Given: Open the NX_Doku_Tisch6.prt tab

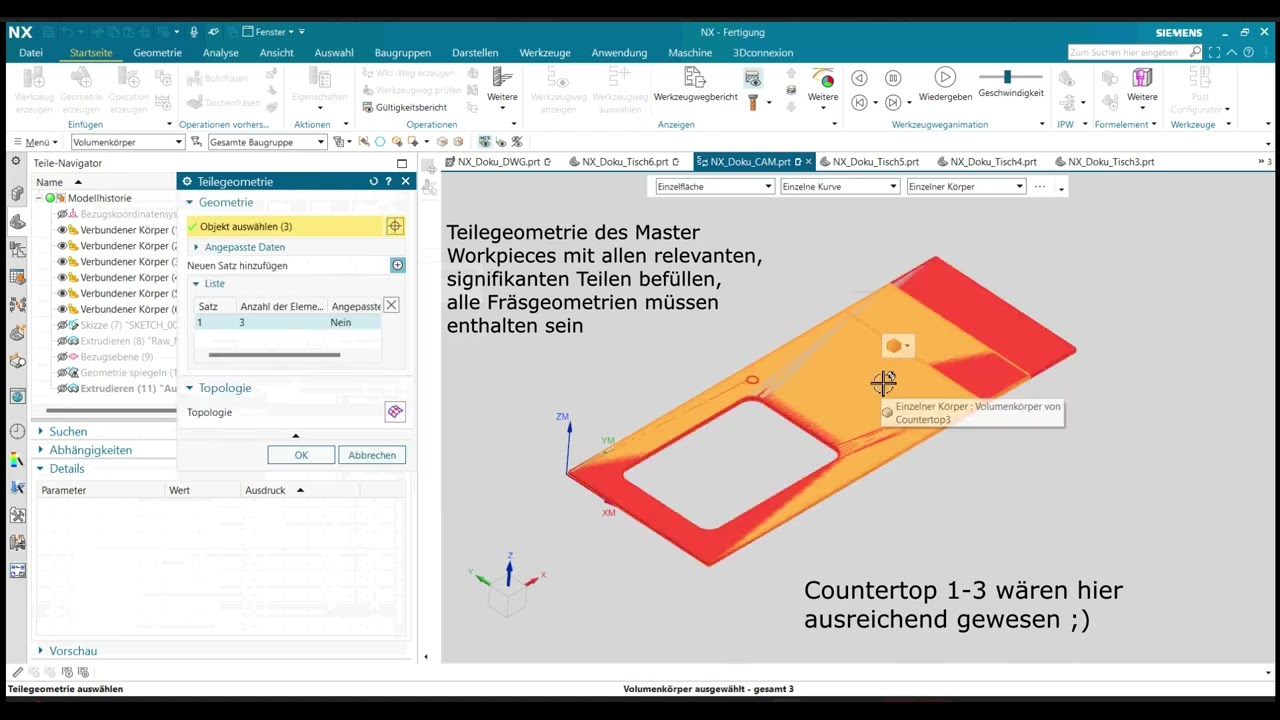Looking at the screenshot, I should (x=625, y=161).
